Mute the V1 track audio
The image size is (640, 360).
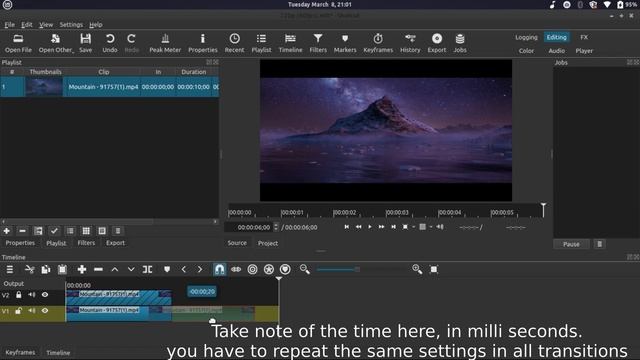[x=31, y=311]
